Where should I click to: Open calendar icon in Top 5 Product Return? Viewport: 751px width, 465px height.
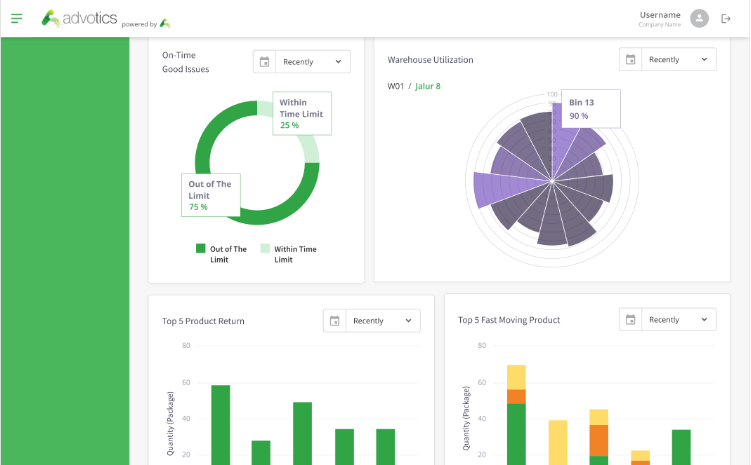pos(334,321)
